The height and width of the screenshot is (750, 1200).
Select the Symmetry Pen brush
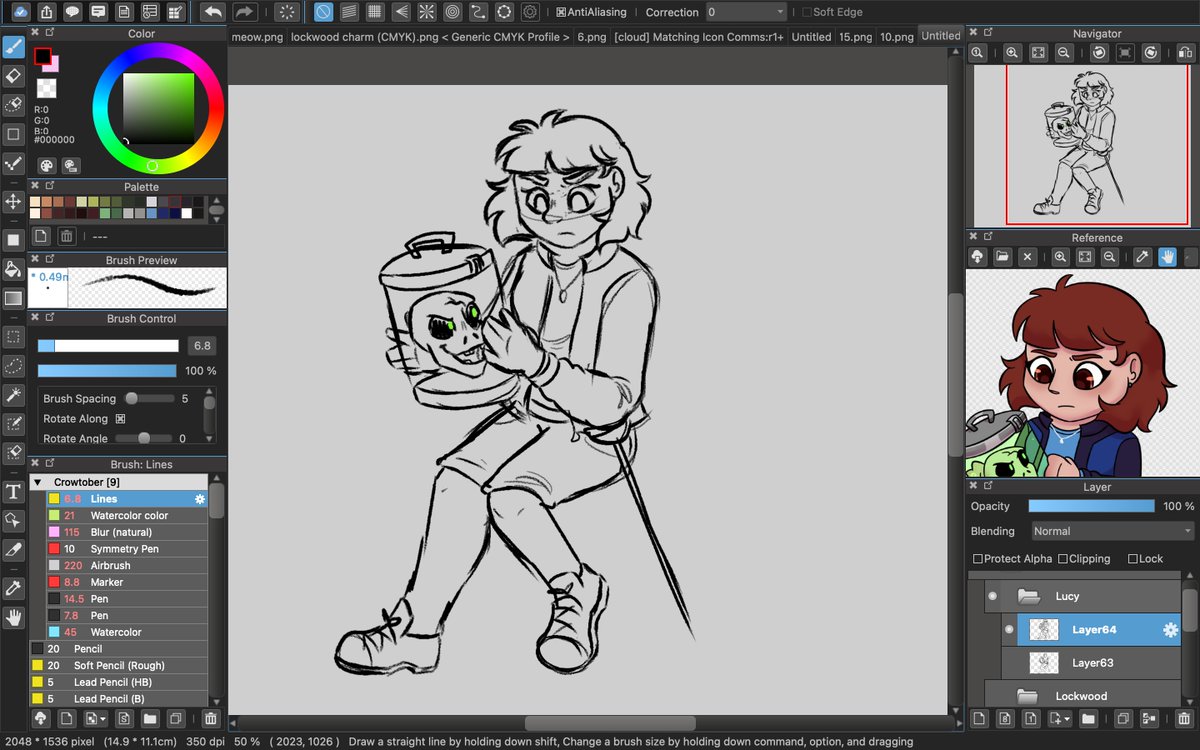(127, 549)
